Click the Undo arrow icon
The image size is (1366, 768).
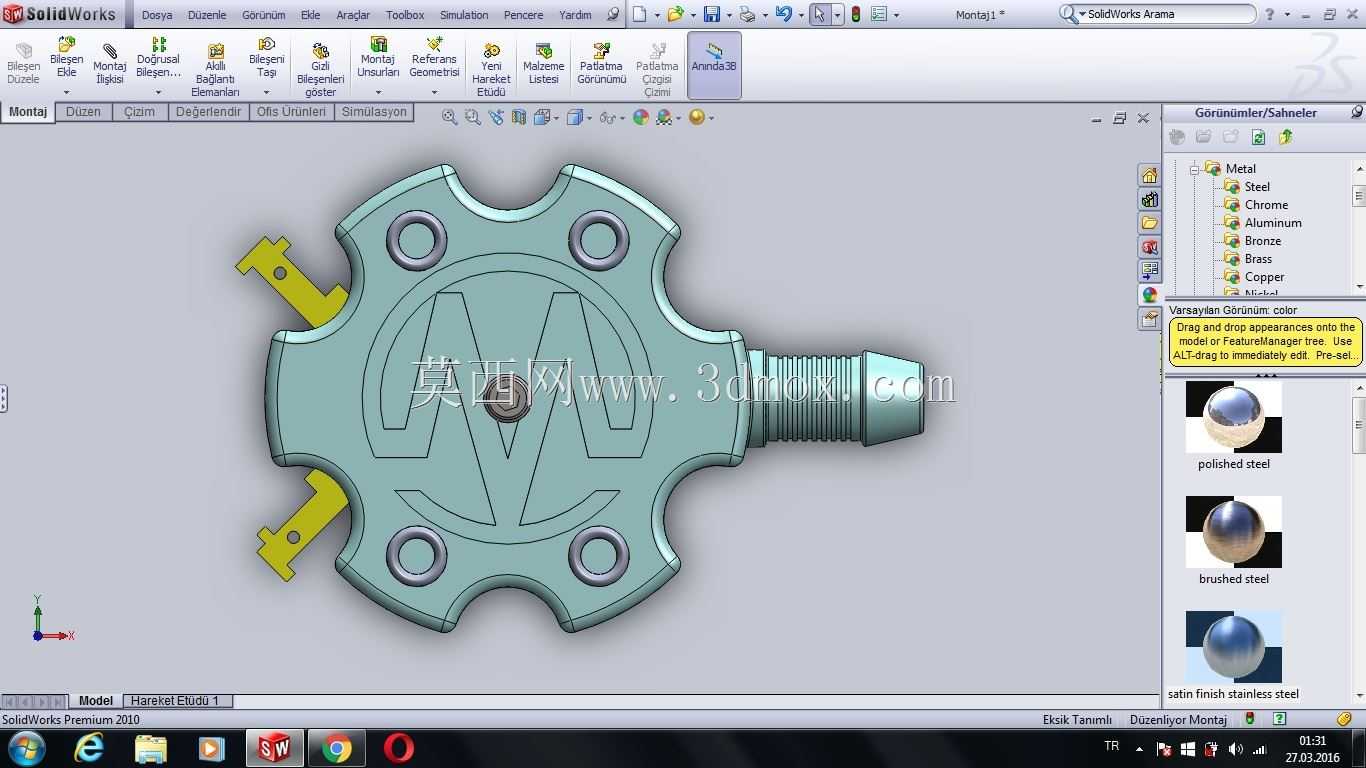click(x=783, y=14)
